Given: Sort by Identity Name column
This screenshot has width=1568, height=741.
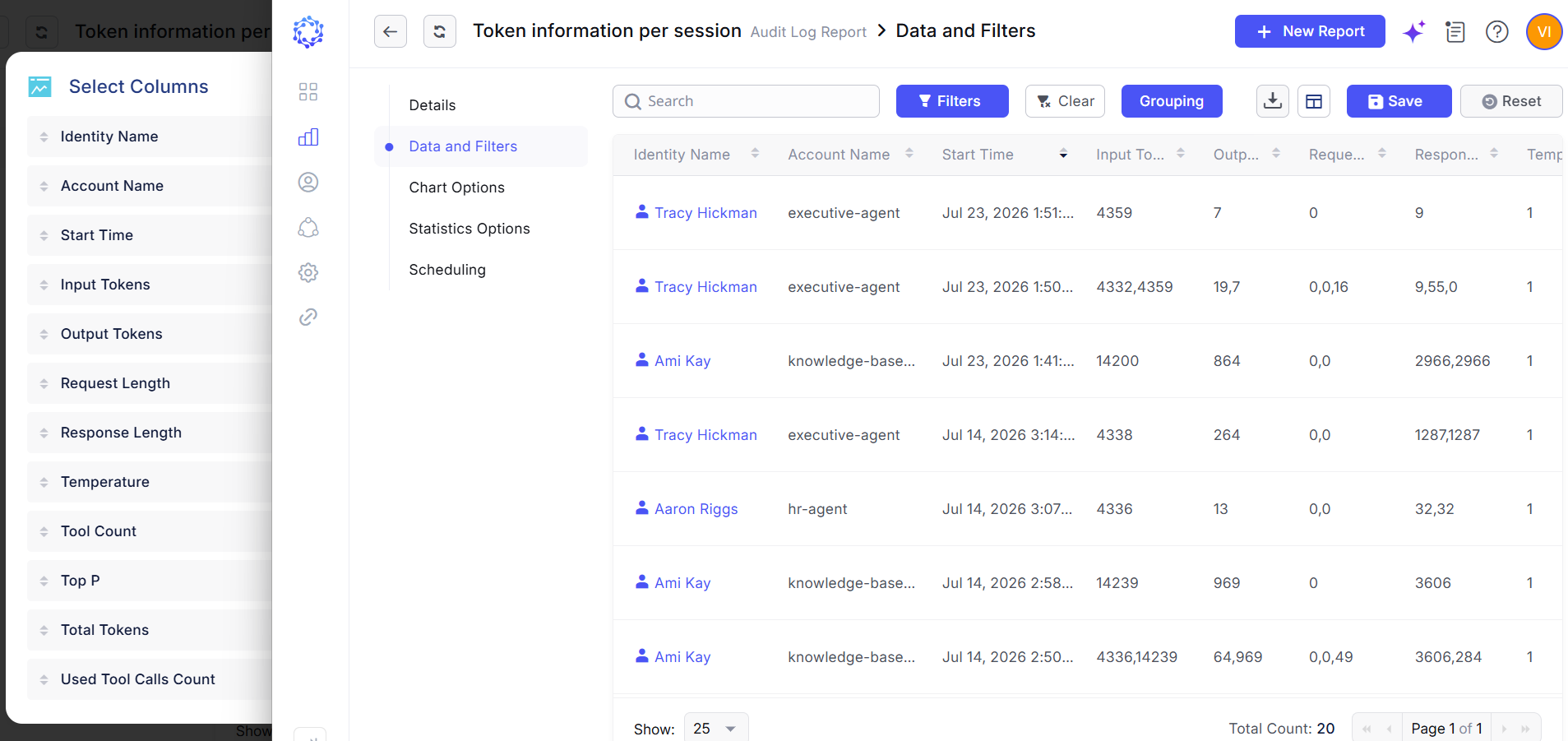Looking at the screenshot, I should click(x=755, y=154).
